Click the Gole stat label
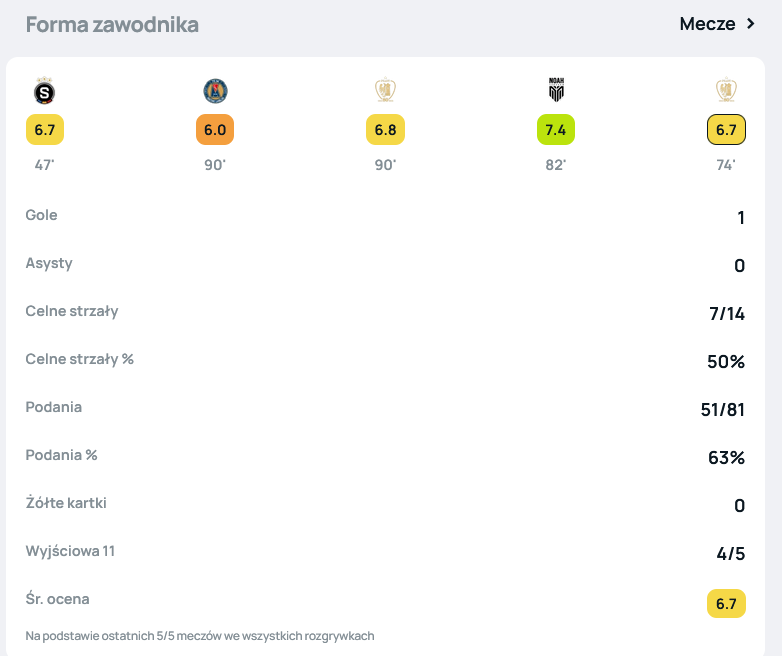782x656 pixels. (42, 215)
